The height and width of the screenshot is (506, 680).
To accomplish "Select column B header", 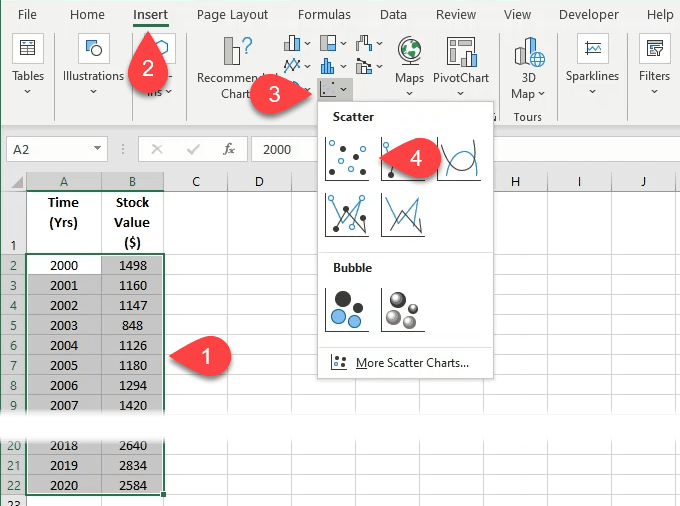I will (132, 182).
